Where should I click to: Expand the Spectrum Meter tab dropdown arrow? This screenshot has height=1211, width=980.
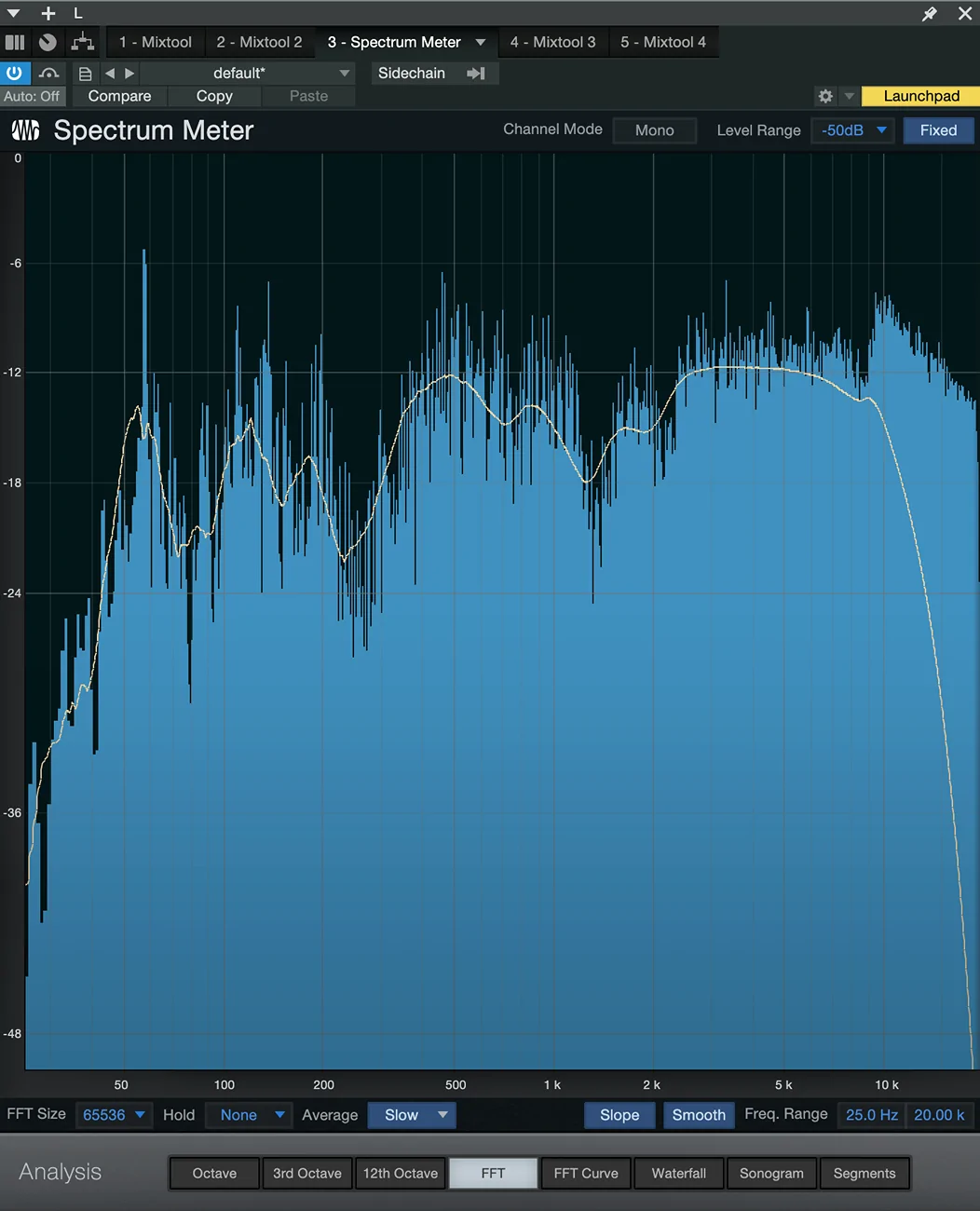[481, 42]
